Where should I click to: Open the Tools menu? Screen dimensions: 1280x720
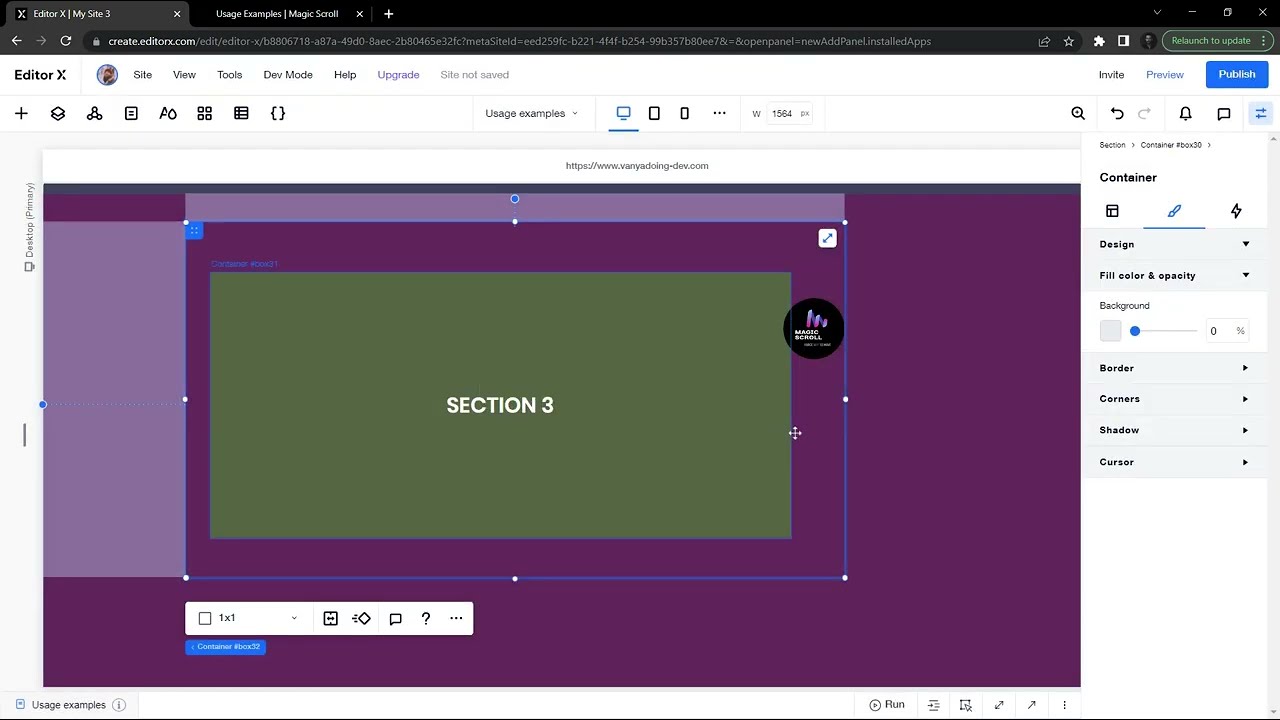click(x=230, y=75)
